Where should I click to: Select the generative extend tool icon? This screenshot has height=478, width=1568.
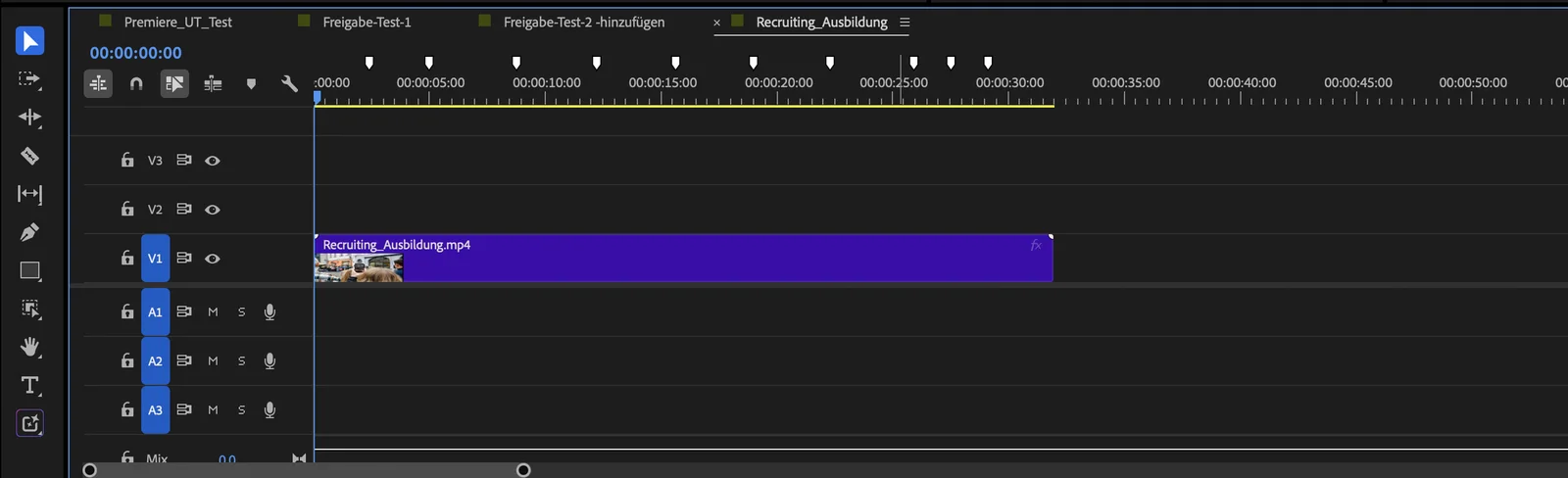30,423
